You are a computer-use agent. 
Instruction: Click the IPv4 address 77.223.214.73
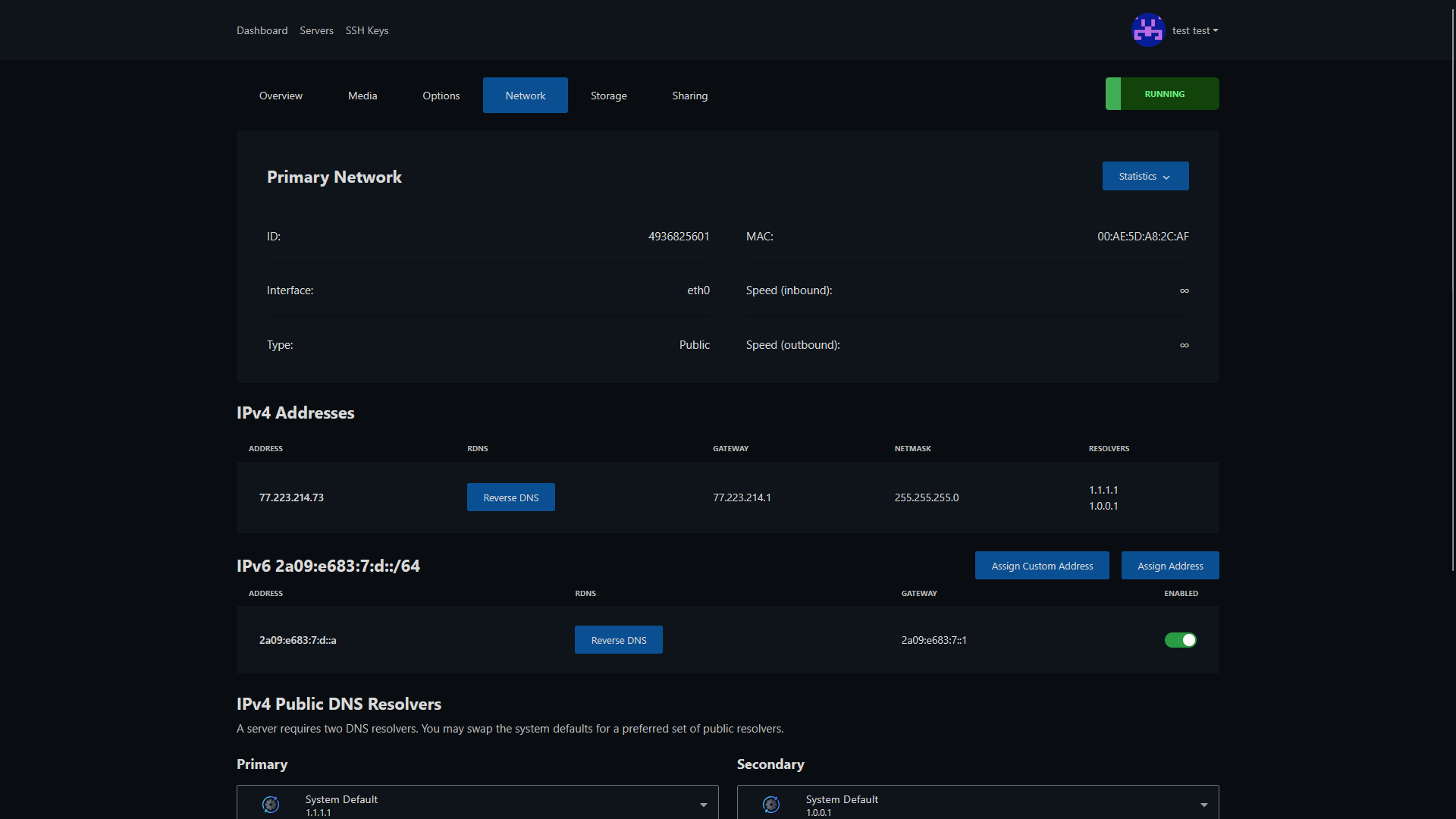point(291,497)
